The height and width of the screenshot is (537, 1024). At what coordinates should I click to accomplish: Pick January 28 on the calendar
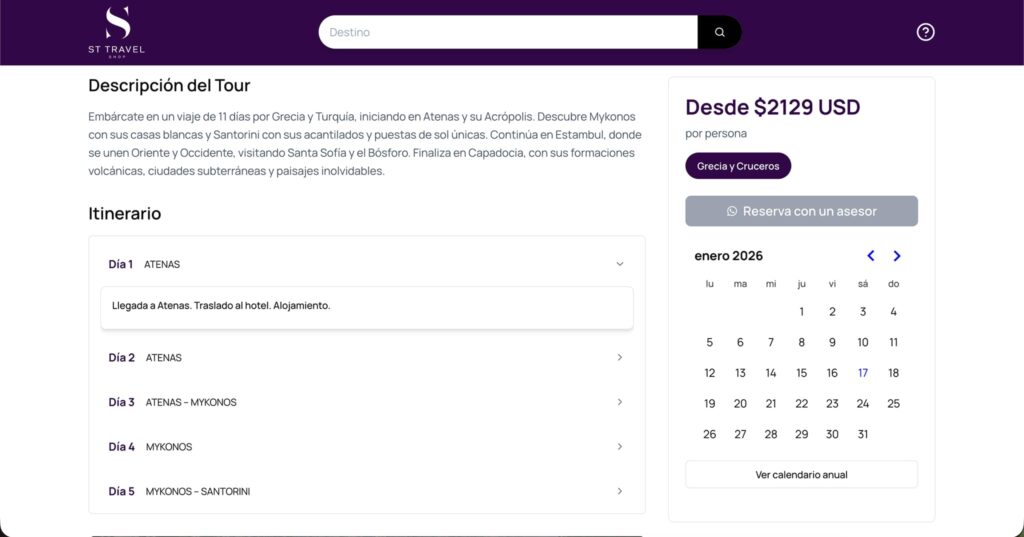click(x=771, y=434)
